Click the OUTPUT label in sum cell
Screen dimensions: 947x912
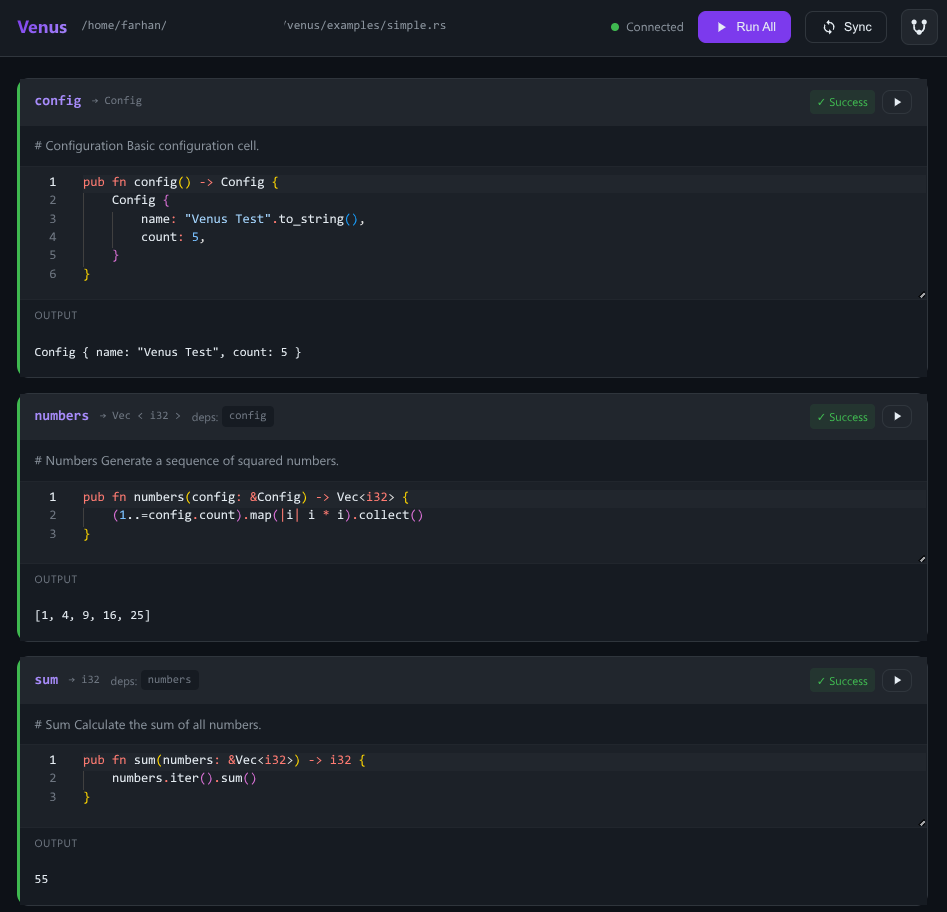[x=56, y=843]
